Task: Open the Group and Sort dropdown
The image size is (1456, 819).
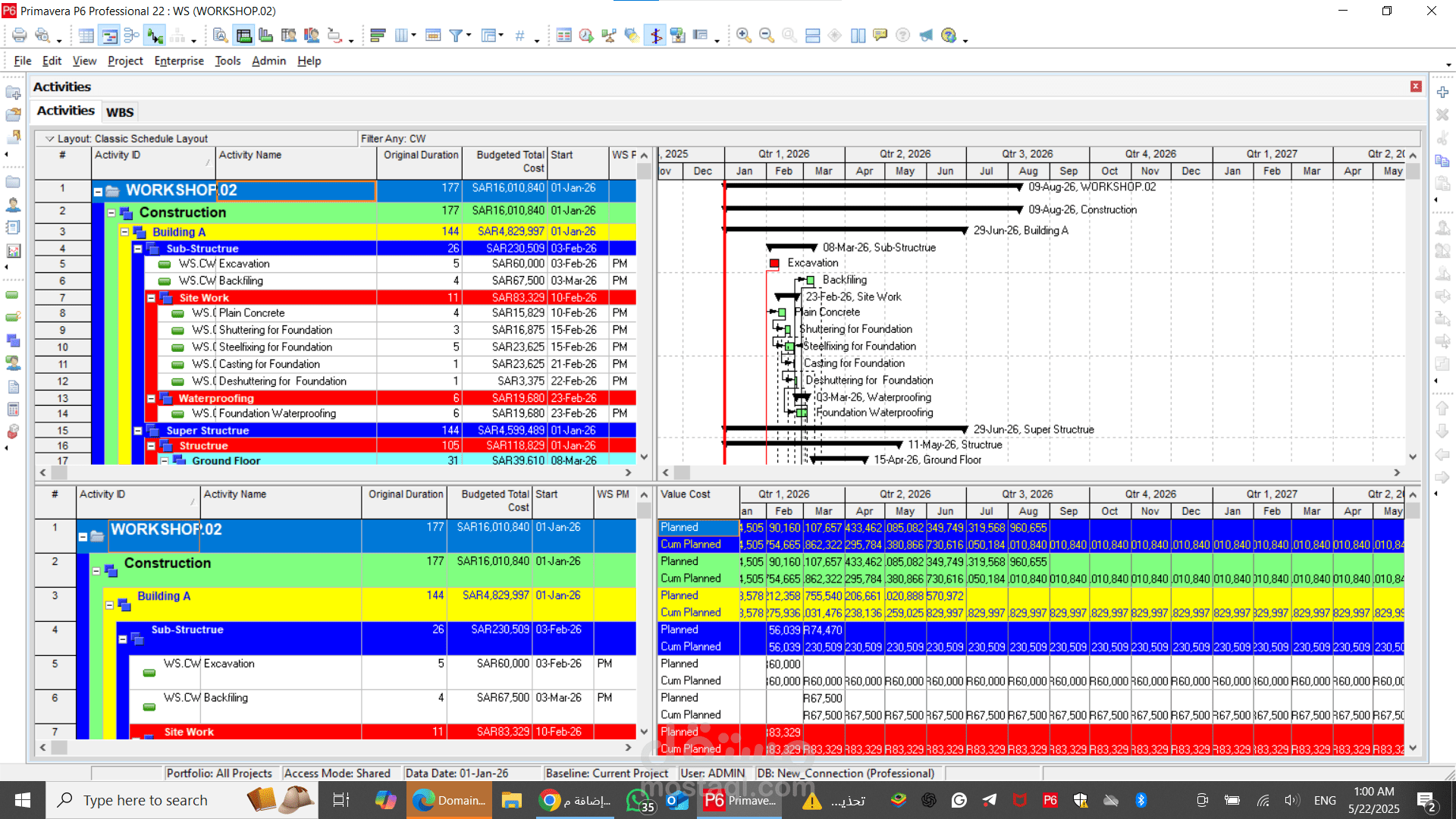Action: click(x=491, y=36)
